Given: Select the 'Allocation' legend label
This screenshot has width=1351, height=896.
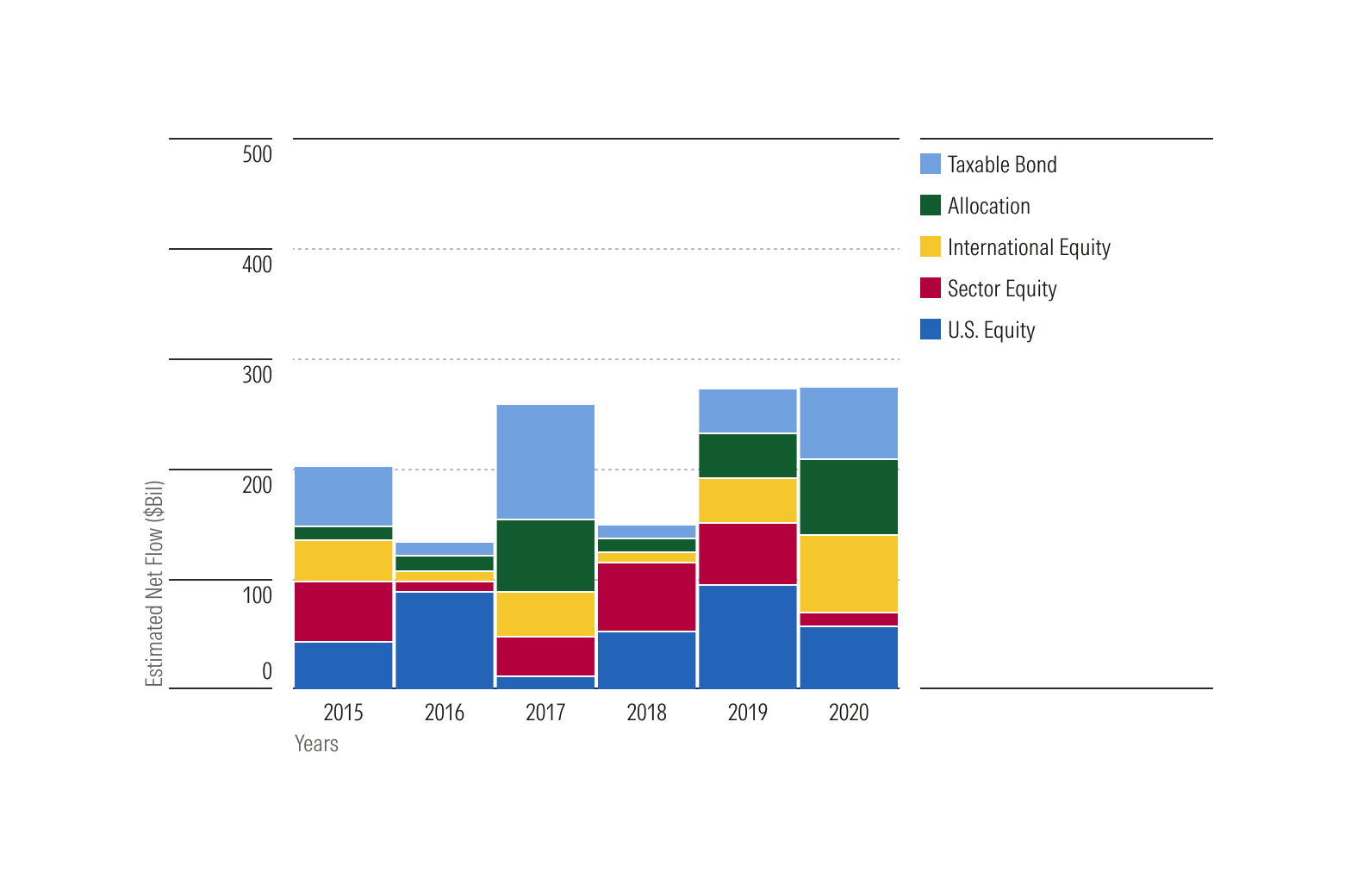Looking at the screenshot, I should [x=989, y=206].
